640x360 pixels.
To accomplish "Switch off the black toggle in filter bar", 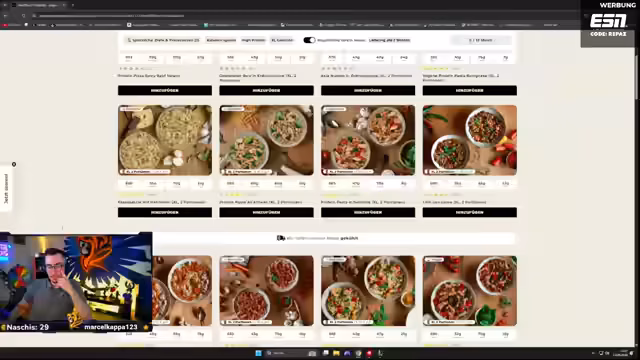I will [309, 40].
